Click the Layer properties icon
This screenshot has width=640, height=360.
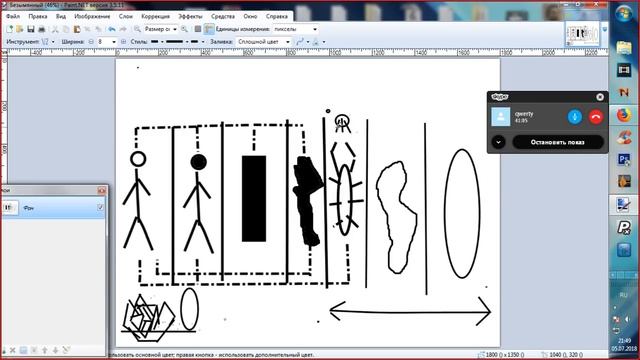[x=66, y=350]
